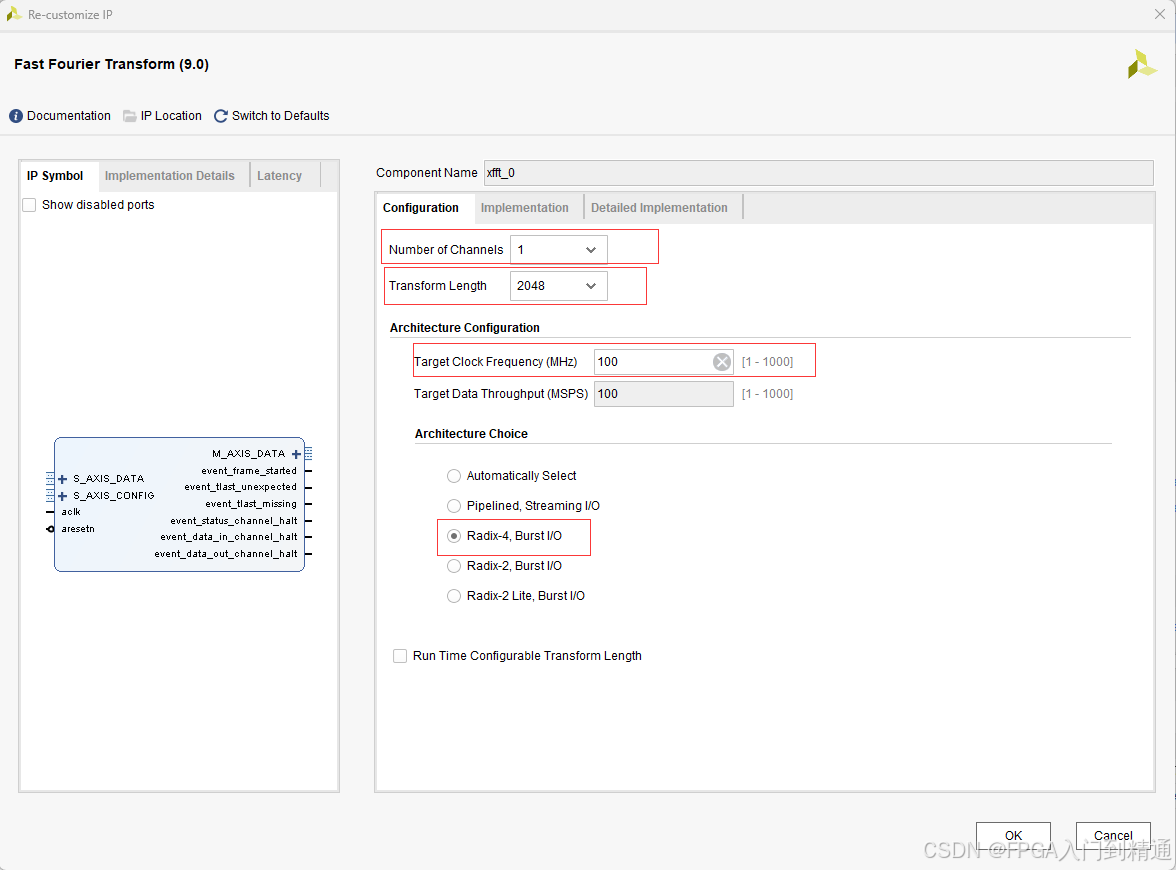The height and width of the screenshot is (870, 1176).
Task: Click the Architecture Choice heading
Action: click(x=471, y=434)
